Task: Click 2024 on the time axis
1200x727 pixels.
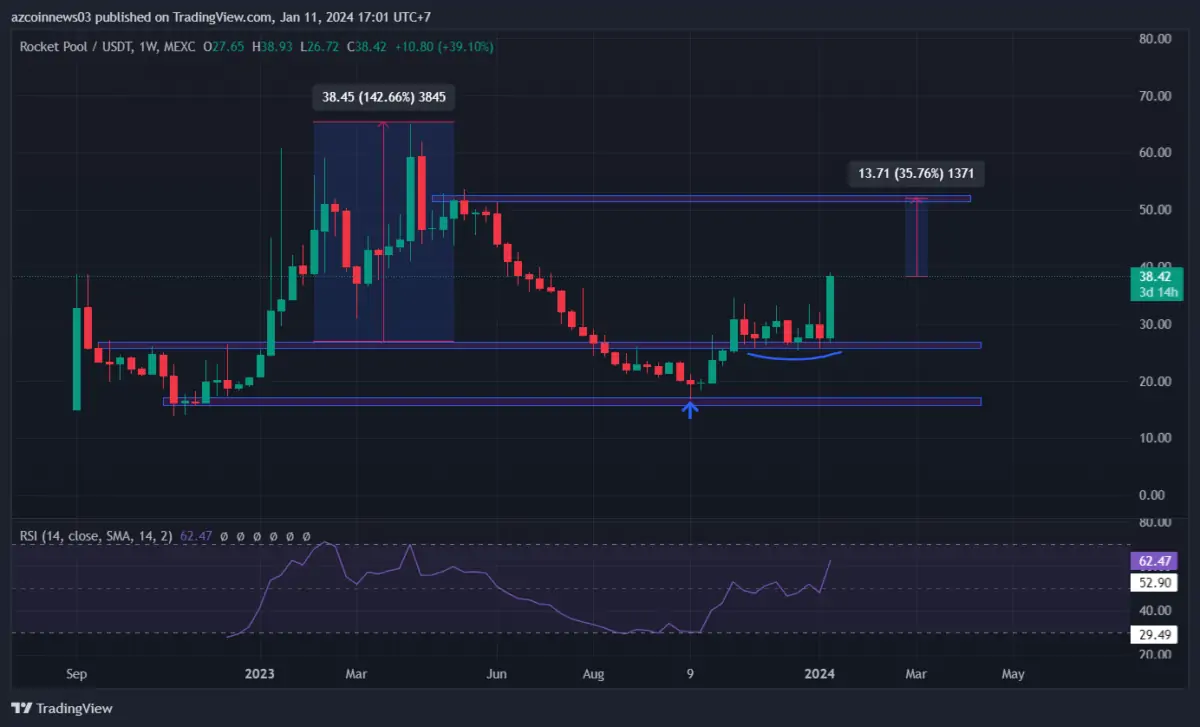Action: [820, 674]
